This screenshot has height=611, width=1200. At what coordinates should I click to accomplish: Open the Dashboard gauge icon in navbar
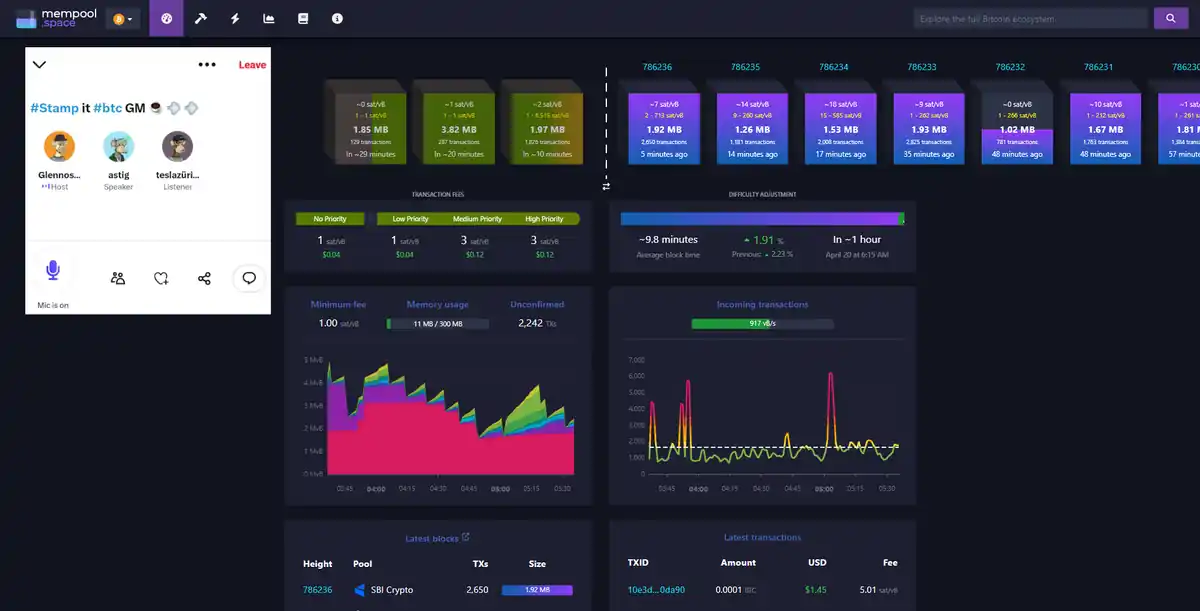pyautogui.click(x=167, y=18)
